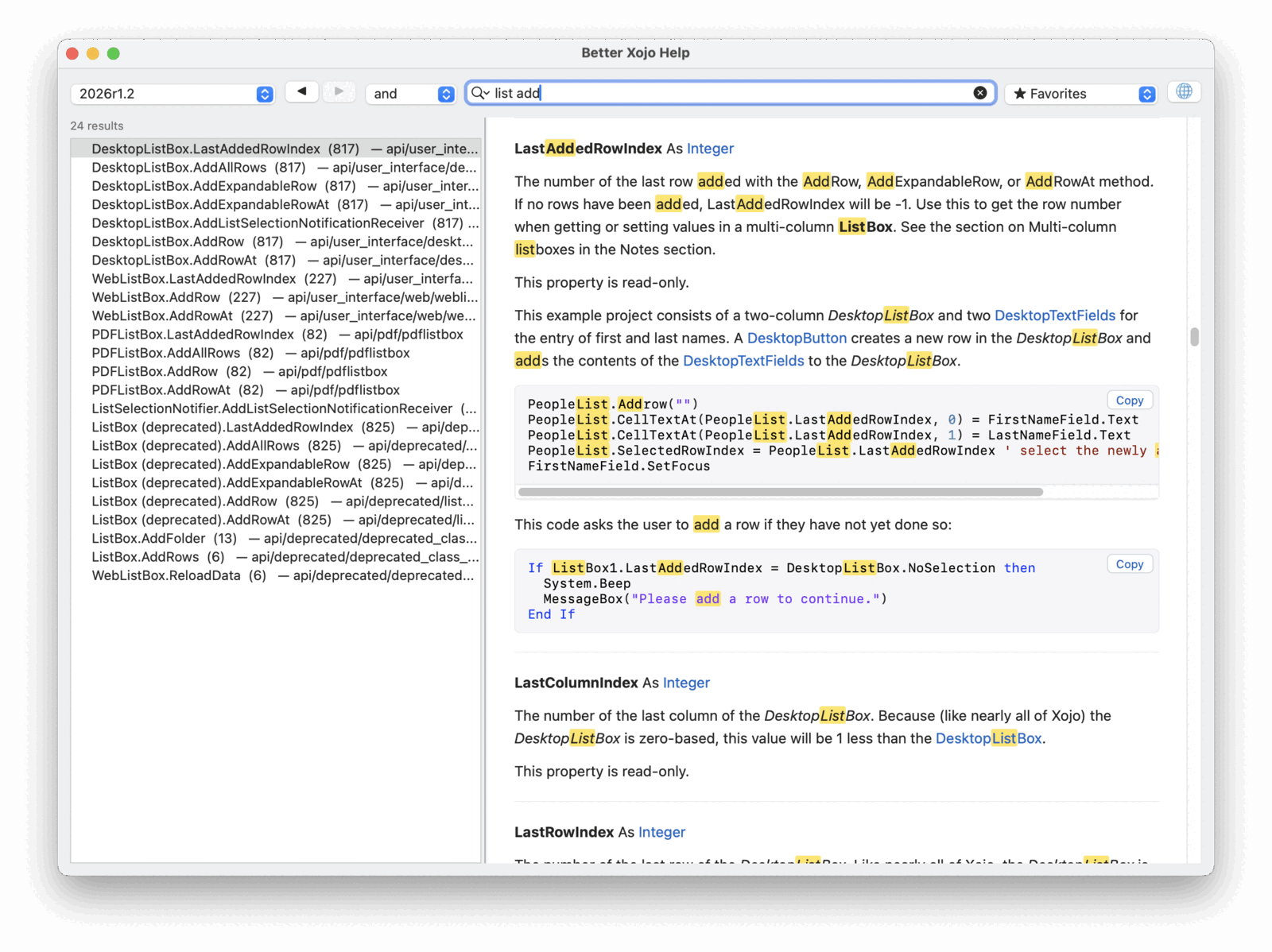
Task: Open the search options magnifier icon
Action: [x=479, y=93]
